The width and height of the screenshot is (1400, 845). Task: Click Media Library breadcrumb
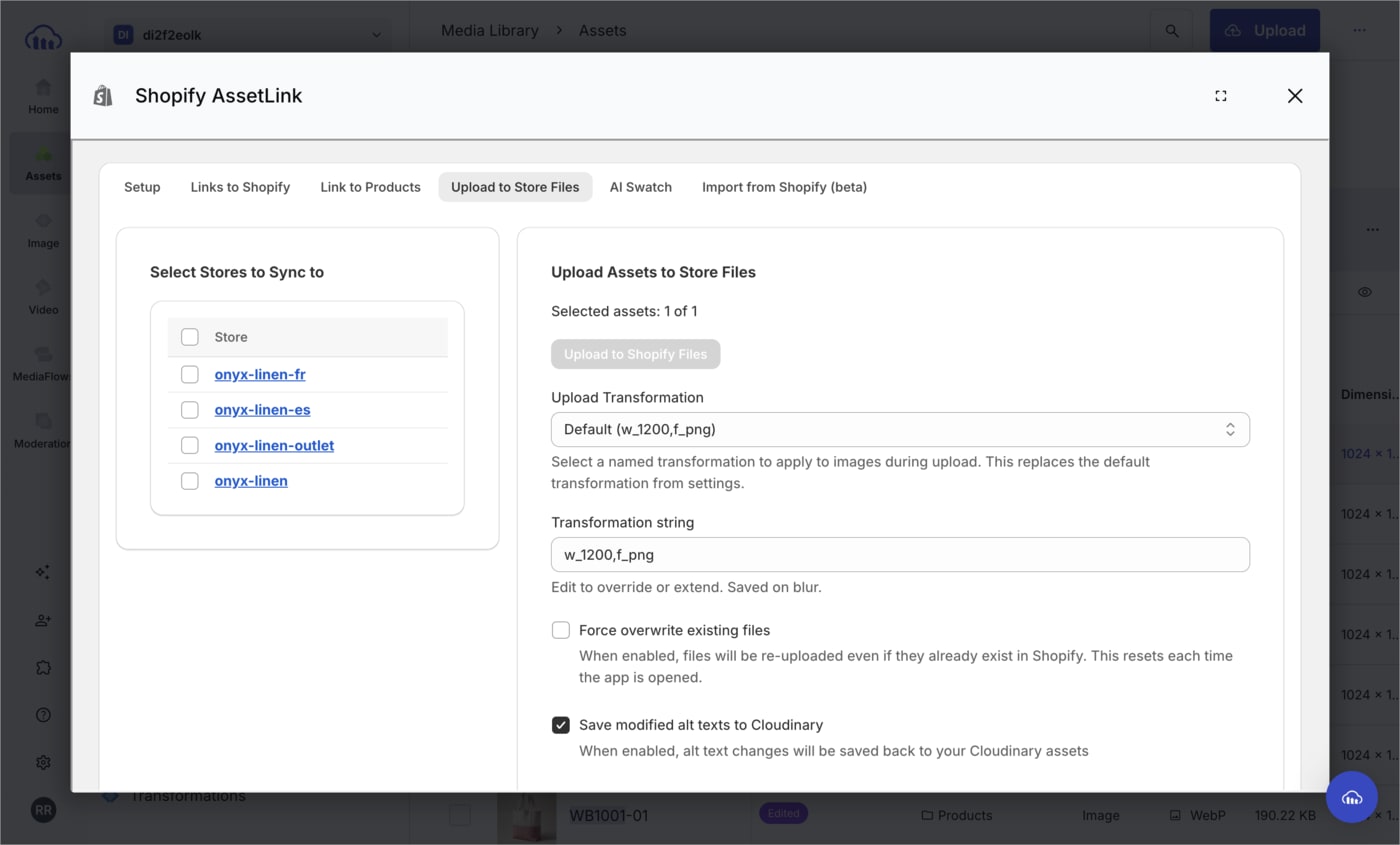coord(490,31)
